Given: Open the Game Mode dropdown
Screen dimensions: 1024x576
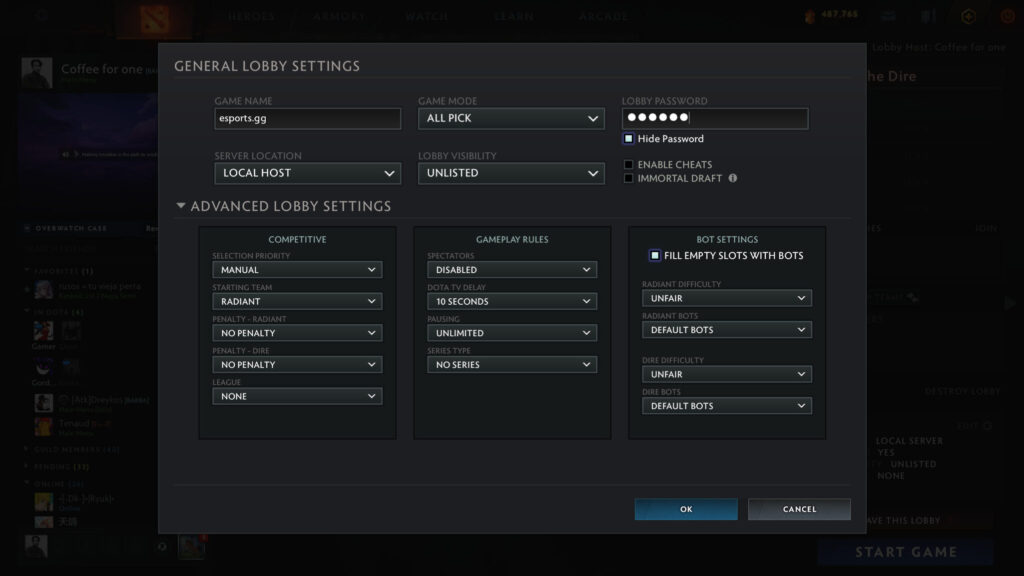Looking at the screenshot, I should (x=511, y=118).
